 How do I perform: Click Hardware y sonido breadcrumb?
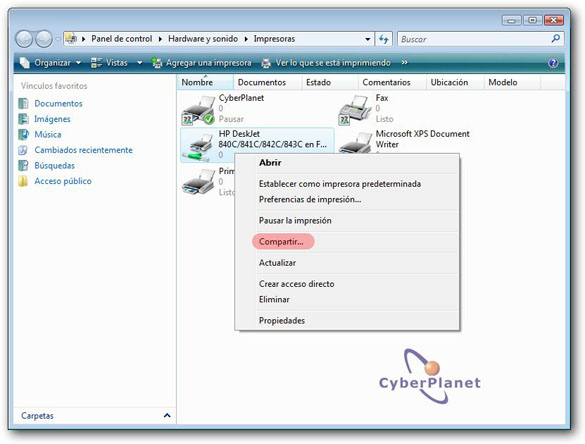click(203, 39)
